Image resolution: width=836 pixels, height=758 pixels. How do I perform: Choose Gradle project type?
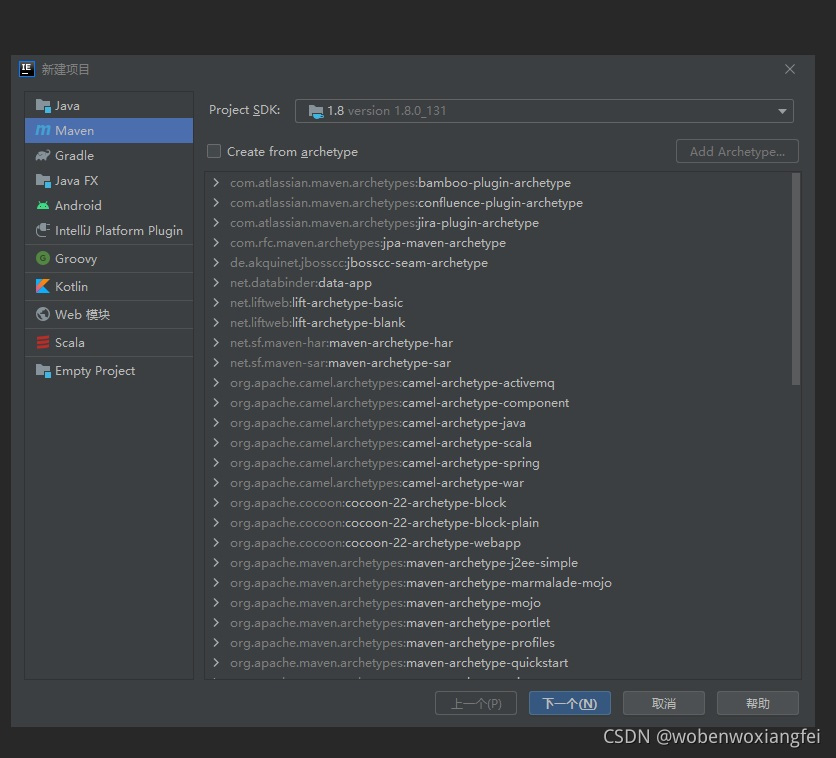(x=109, y=155)
